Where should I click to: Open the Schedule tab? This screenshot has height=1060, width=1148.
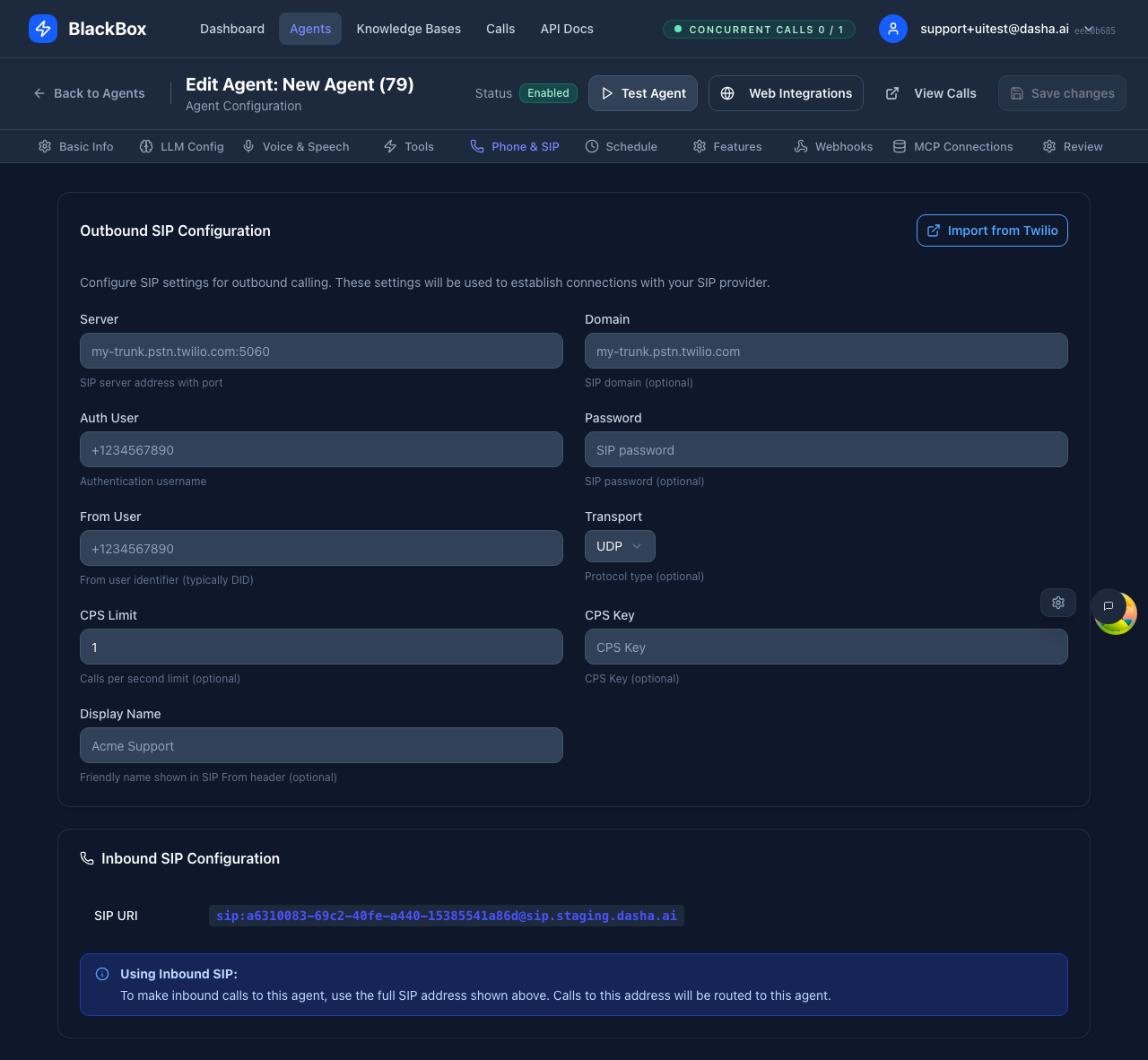coord(622,146)
